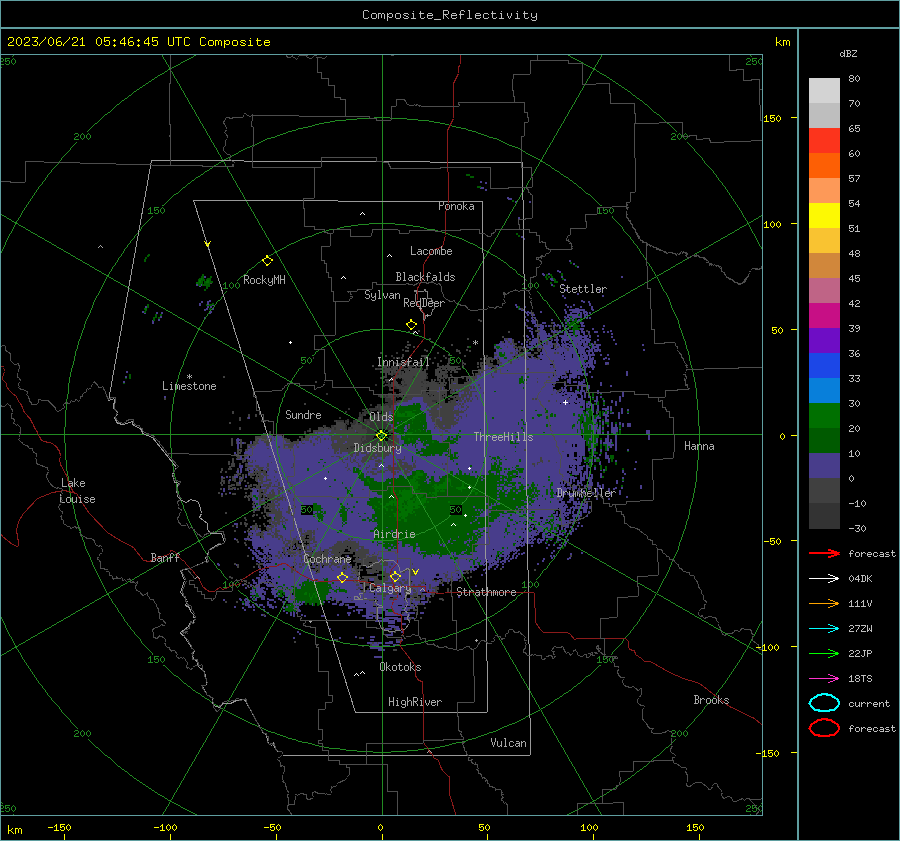Viewport: 900px width, 841px height.
Task: Click the orange 60 dBZ color swatch
Action: pyautogui.click(x=824, y=165)
